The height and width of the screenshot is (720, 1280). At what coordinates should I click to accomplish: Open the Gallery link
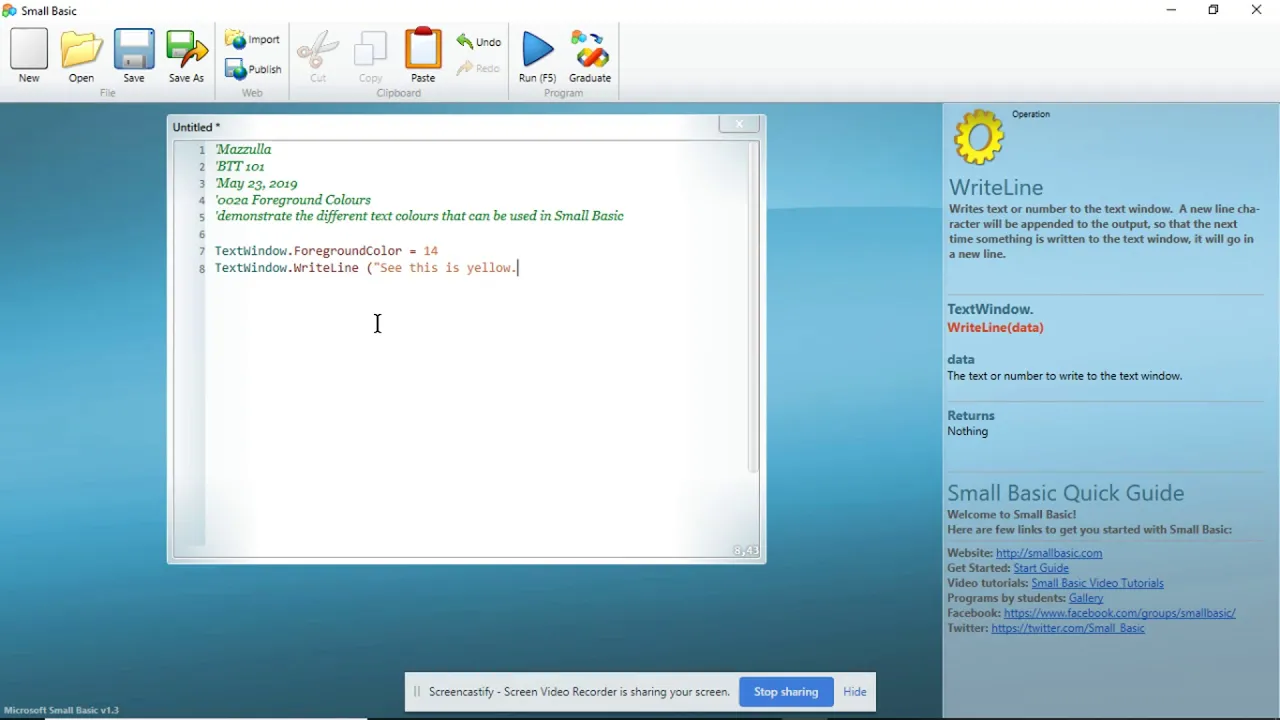click(x=1086, y=598)
